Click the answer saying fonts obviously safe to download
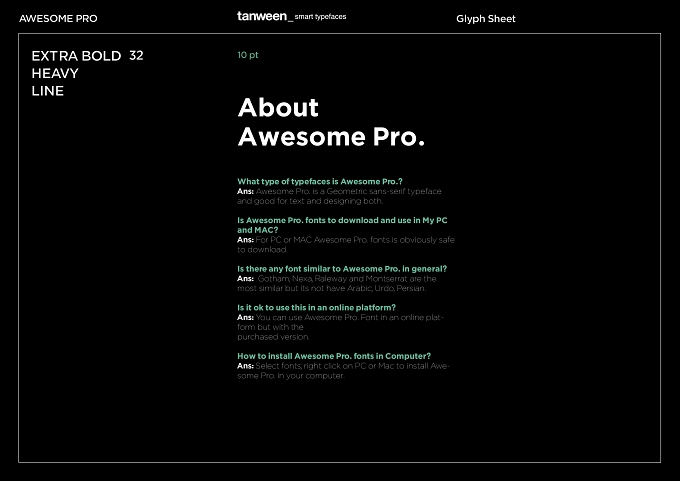 346,245
